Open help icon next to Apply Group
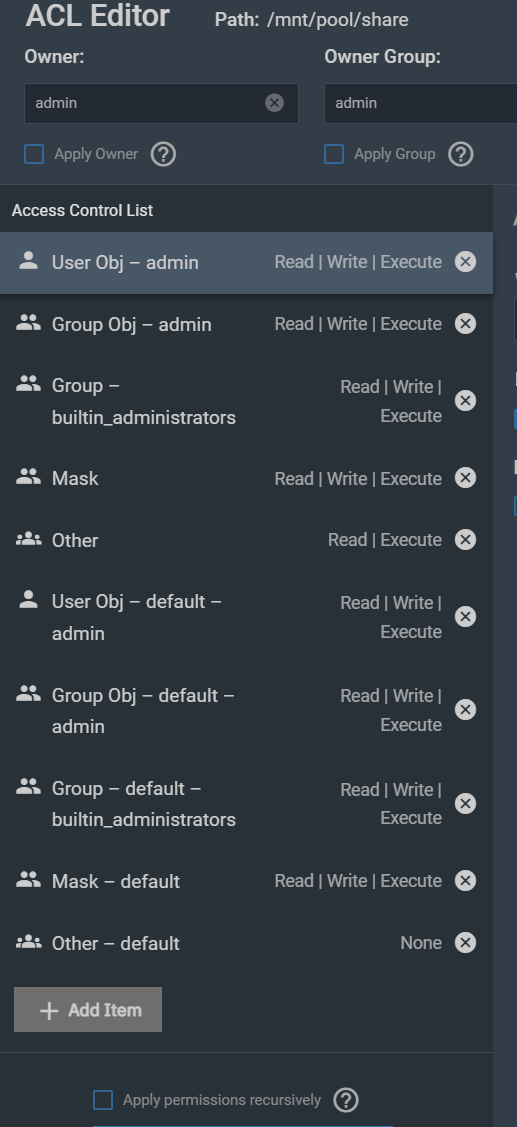This screenshot has width=517, height=1127. [461, 154]
